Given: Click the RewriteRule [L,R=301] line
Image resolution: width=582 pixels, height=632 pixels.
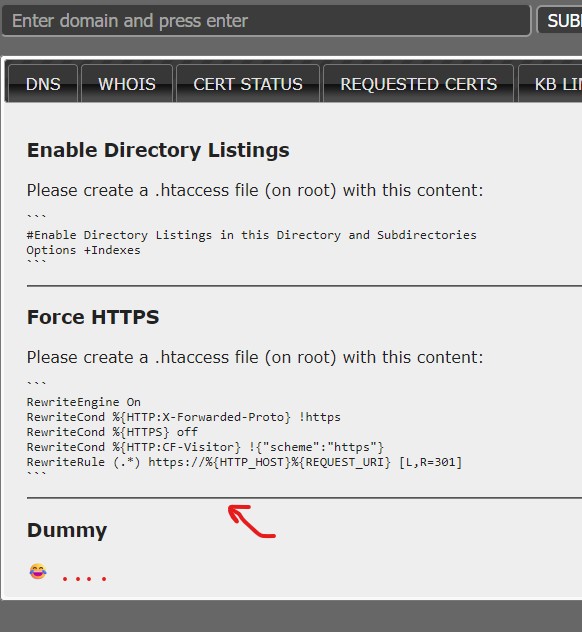Looking at the screenshot, I should click(x=244, y=462).
